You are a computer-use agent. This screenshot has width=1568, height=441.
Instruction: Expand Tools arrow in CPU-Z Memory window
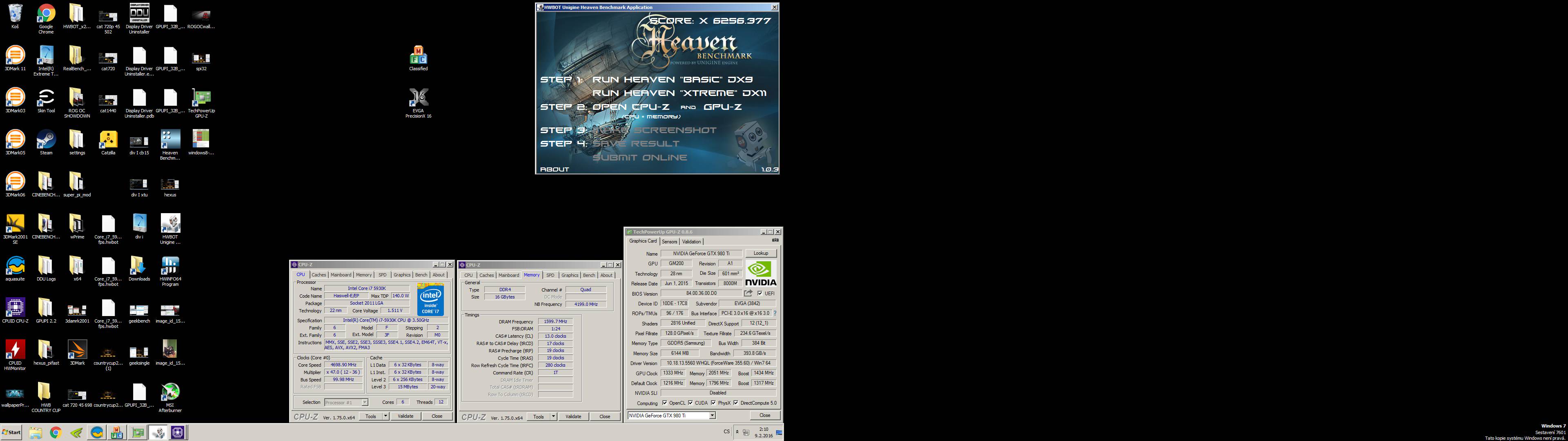click(x=553, y=416)
